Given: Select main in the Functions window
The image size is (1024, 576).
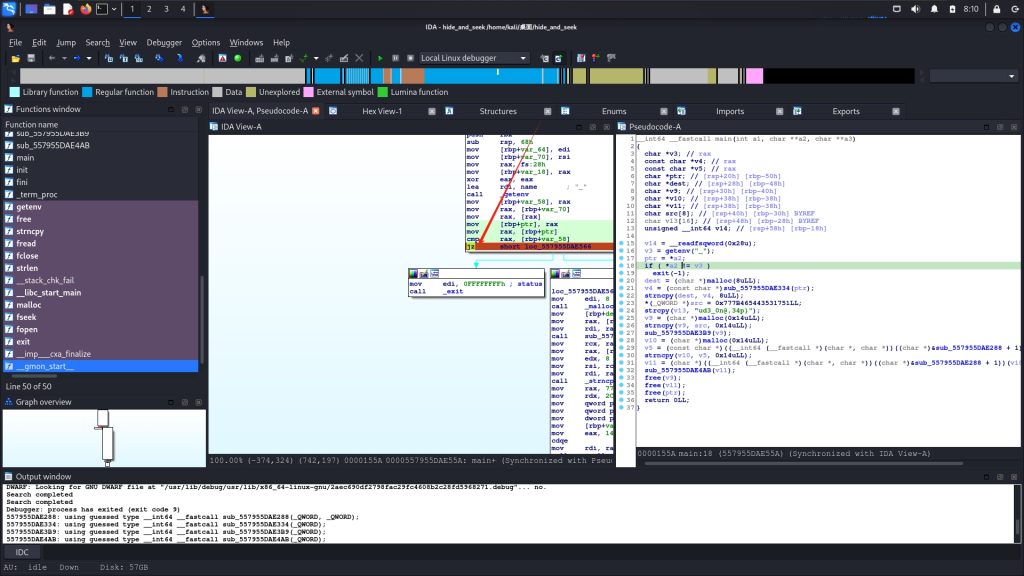Looking at the screenshot, I should coord(101,157).
